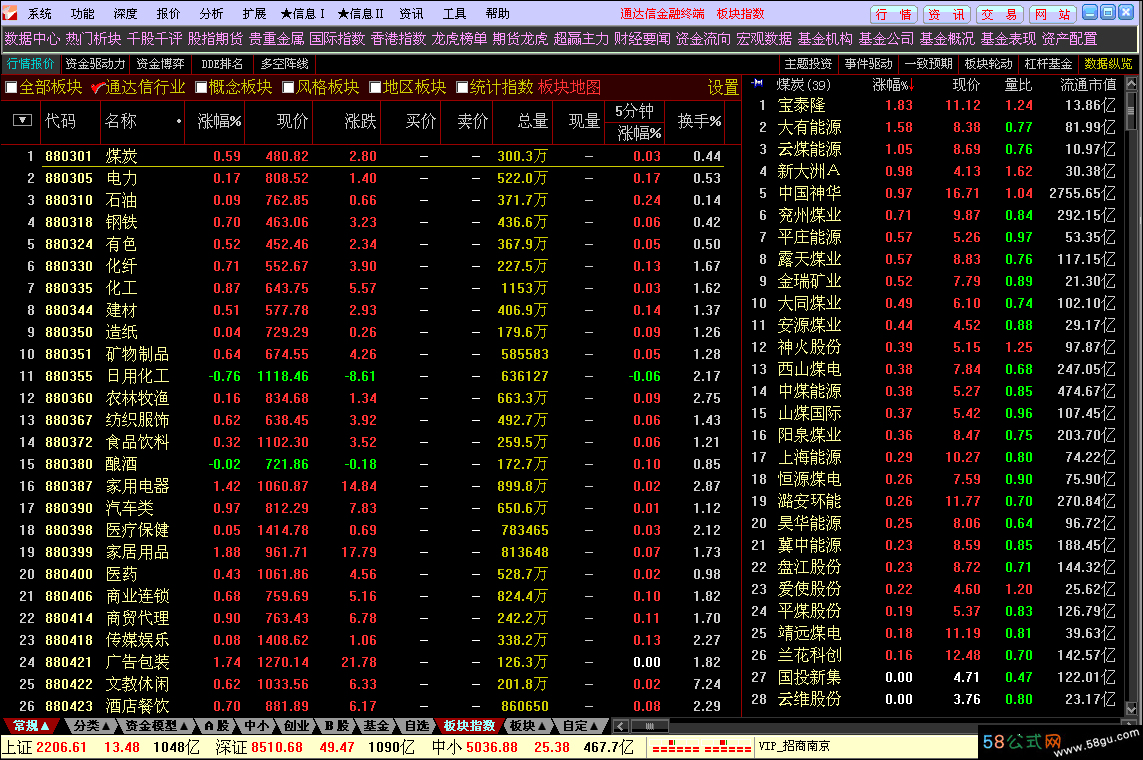Viewport: 1143px width, 760px height.
Task: Click the close window icon
Action: [x=1125, y=12]
